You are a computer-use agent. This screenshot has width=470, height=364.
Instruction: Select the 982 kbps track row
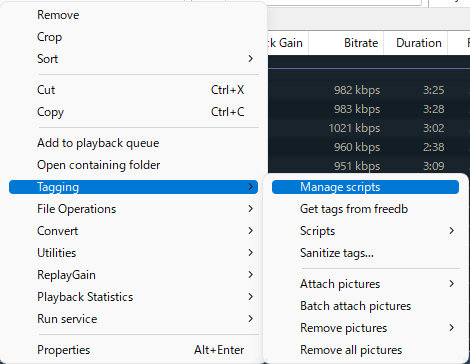(369, 90)
